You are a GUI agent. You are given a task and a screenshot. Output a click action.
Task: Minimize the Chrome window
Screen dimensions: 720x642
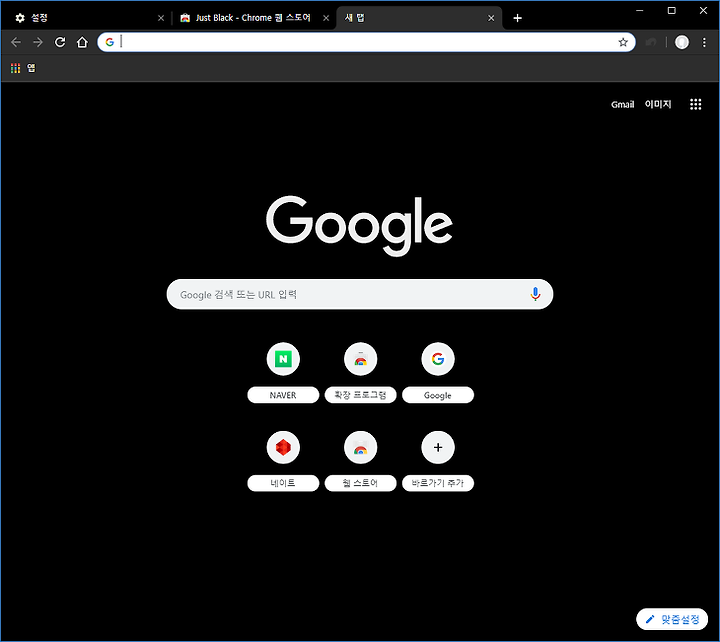pos(640,11)
